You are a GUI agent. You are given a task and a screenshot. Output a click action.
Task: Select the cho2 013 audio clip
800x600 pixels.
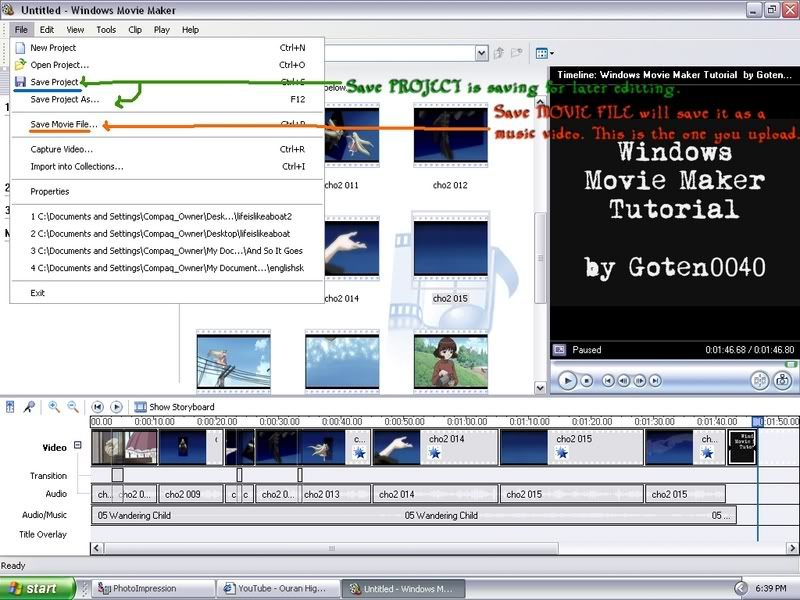click(336, 494)
